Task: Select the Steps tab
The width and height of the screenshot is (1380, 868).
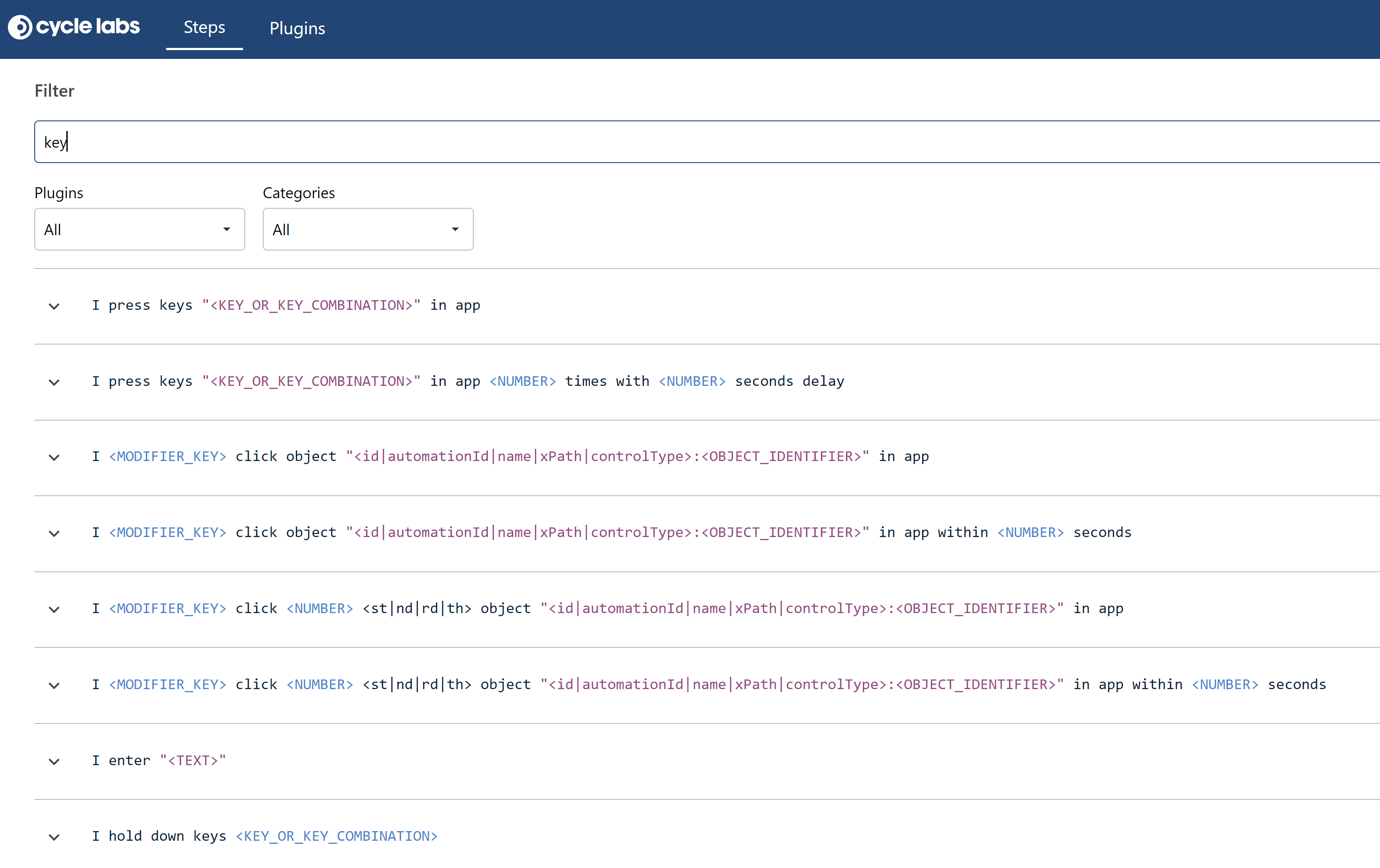Action: point(204,27)
